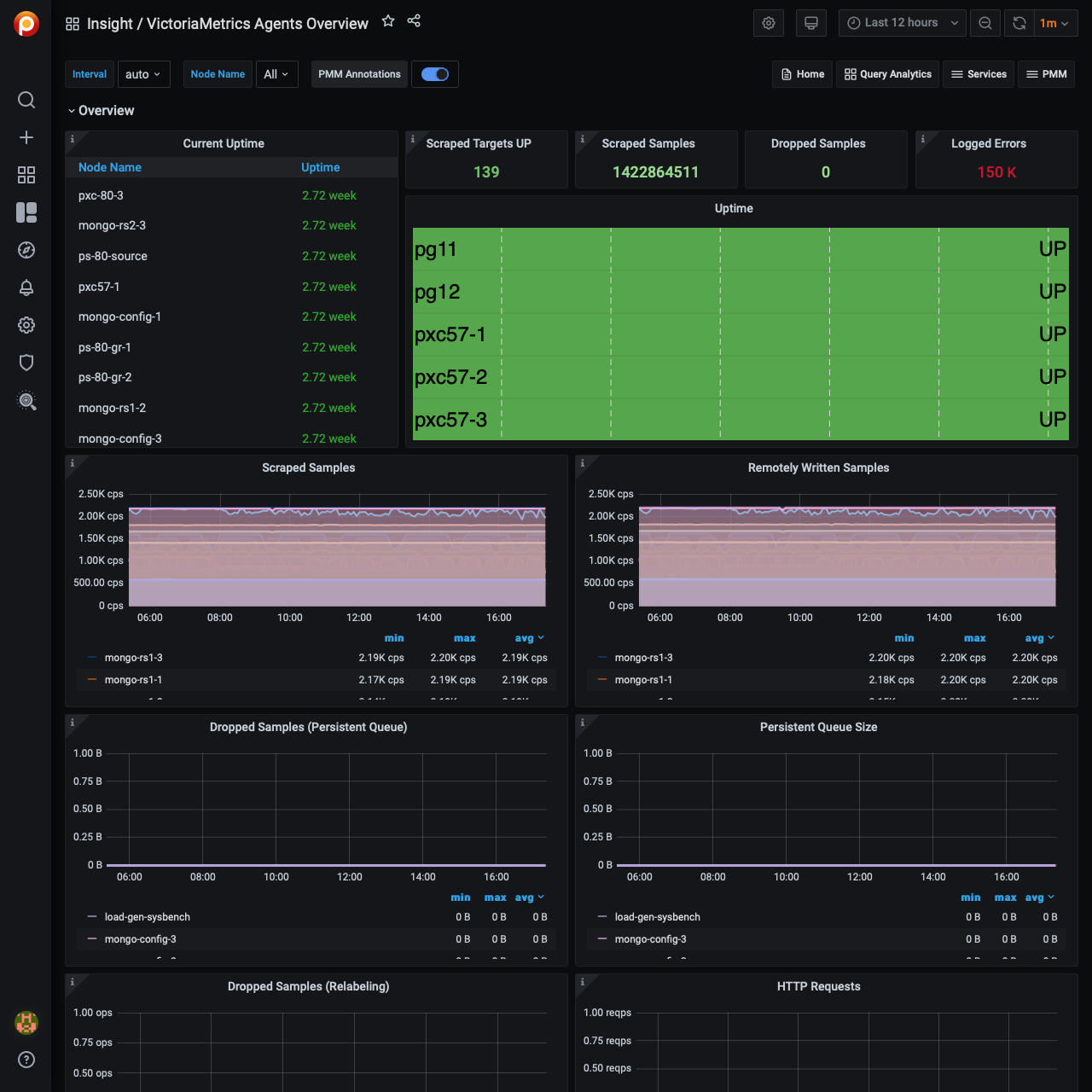Open the Node Name All dropdown
Viewport: 1092px width, 1092px height.
276,74
